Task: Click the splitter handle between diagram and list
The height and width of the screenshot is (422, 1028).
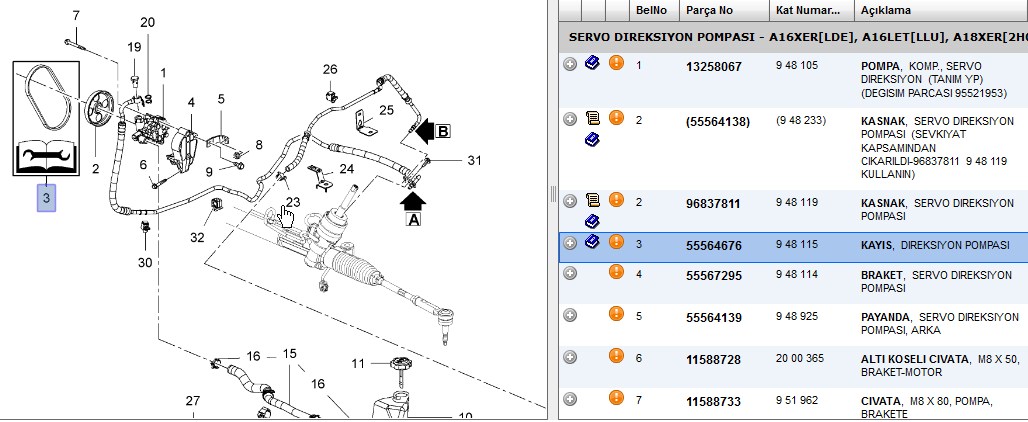Action: click(x=553, y=194)
